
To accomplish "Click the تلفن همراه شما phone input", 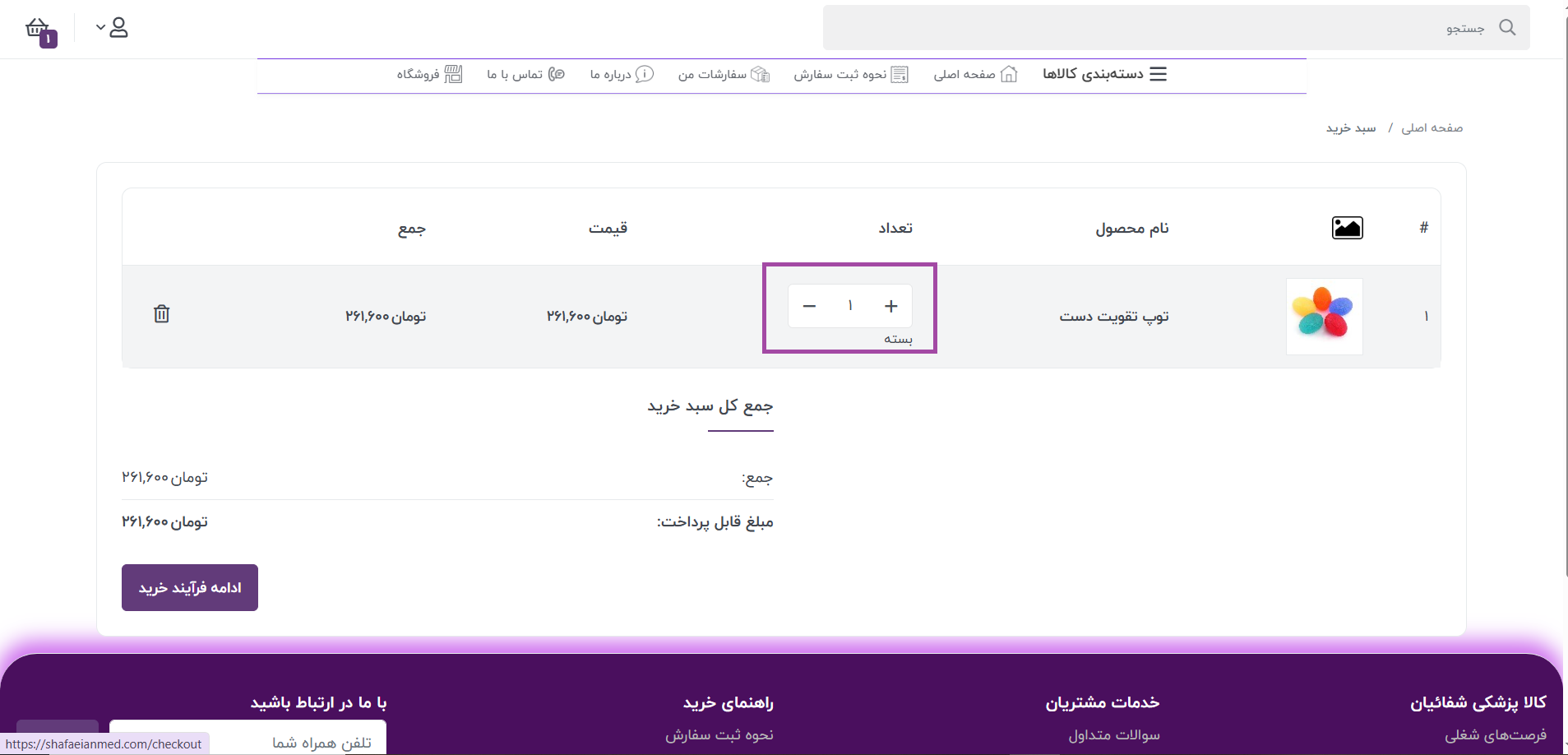I will pyautogui.click(x=247, y=738).
